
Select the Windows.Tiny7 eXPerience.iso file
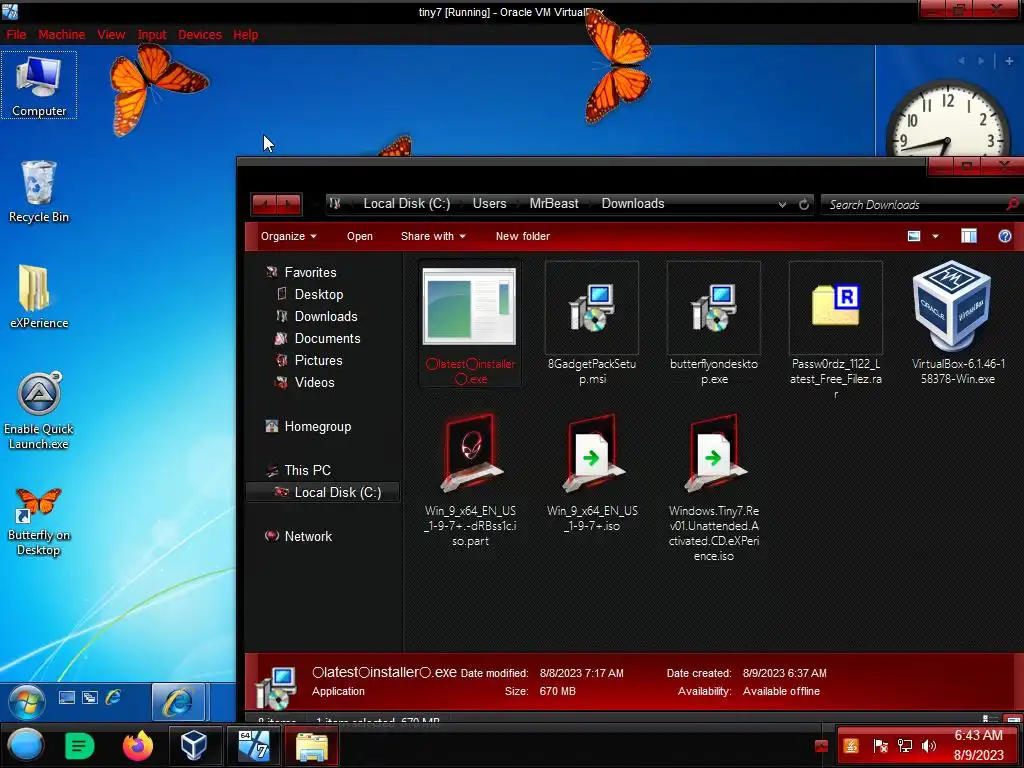pos(714,488)
